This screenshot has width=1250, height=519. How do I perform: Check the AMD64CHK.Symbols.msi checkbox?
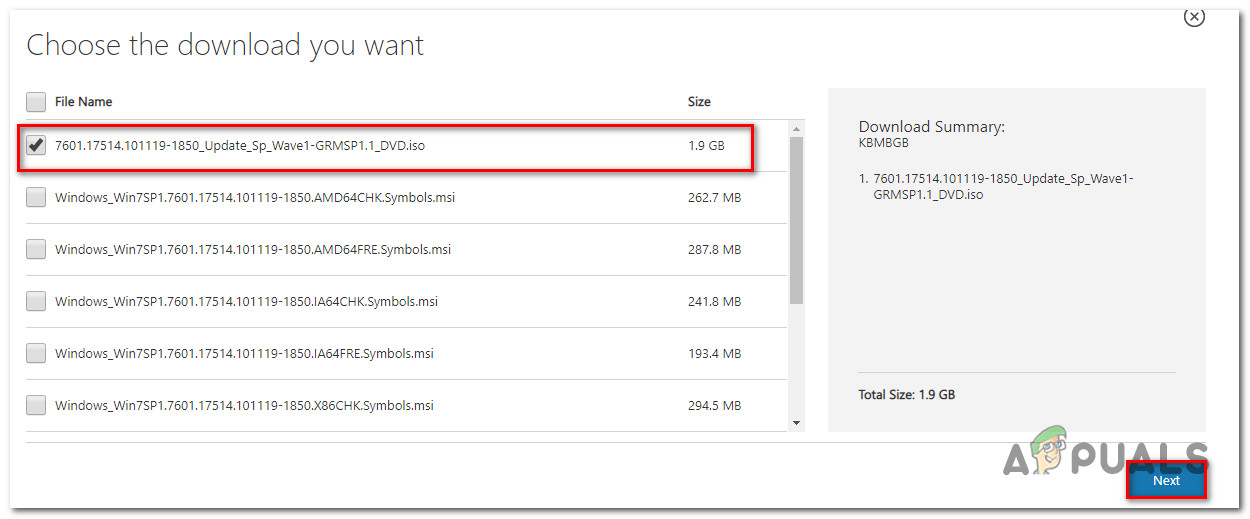coord(36,197)
